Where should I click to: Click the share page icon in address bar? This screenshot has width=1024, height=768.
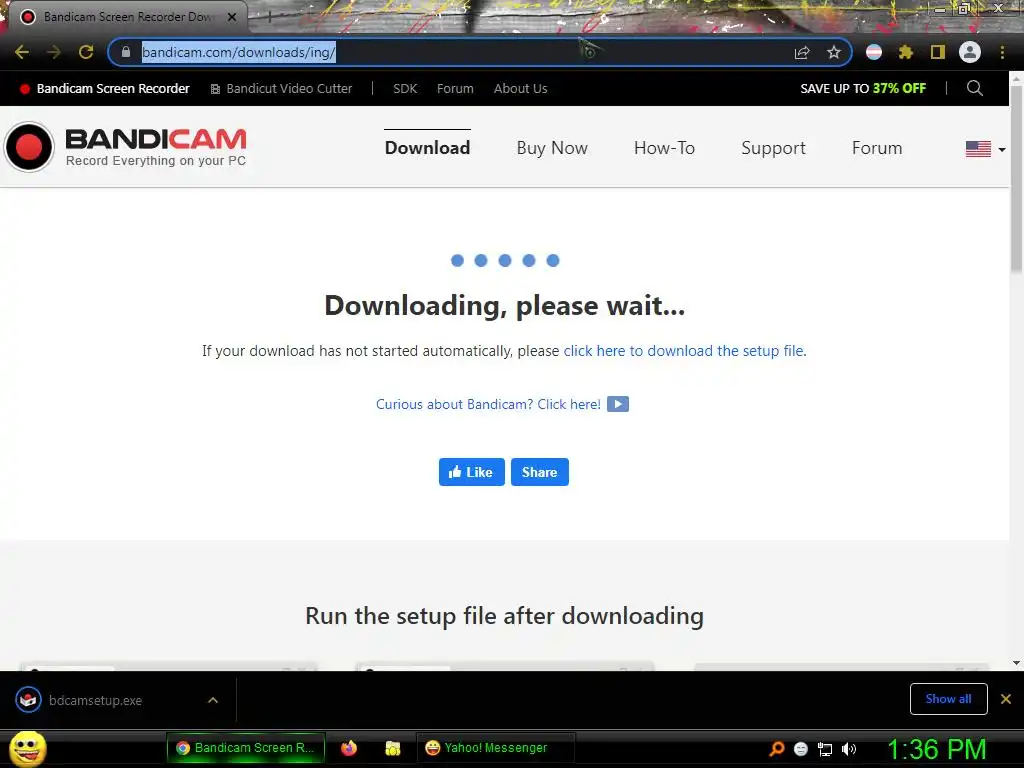(802, 52)
